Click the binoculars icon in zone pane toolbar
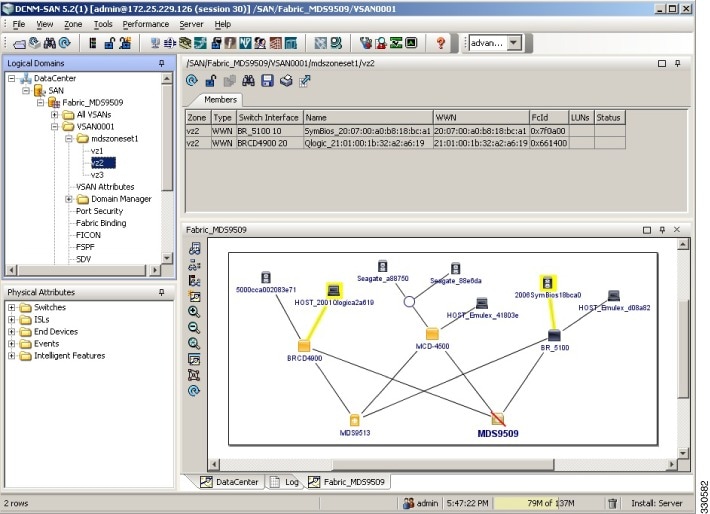710x514 pixels. pyautogui.click(x=248, y=81)
